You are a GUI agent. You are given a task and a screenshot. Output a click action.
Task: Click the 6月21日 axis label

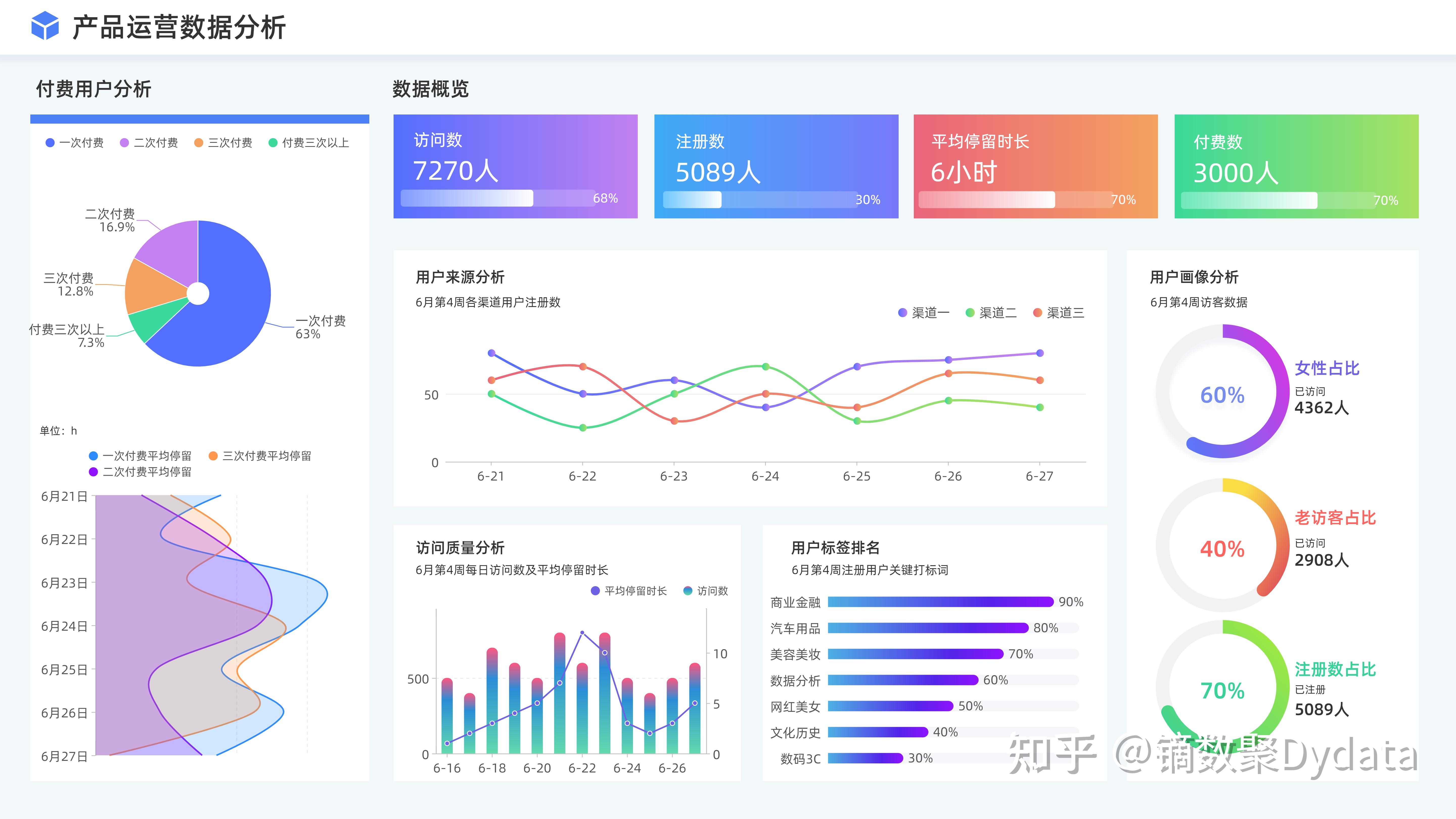(64, 496)
